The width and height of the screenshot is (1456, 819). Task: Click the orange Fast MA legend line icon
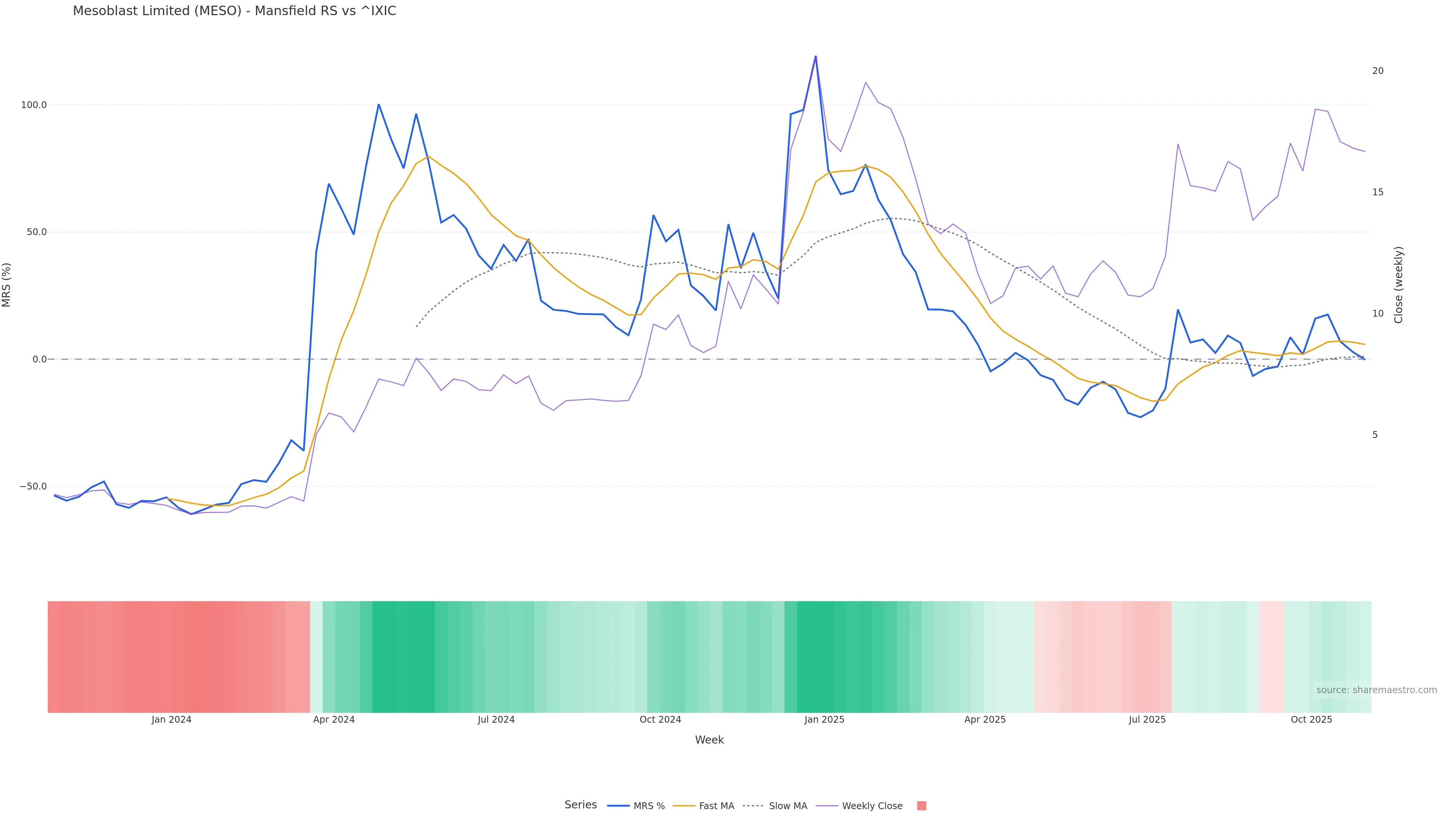684,806
